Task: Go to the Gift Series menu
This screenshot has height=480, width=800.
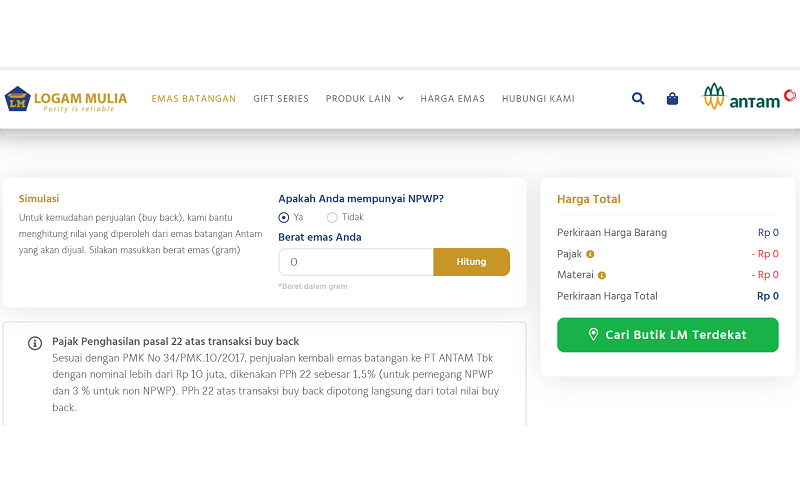Action: (281, 99)
